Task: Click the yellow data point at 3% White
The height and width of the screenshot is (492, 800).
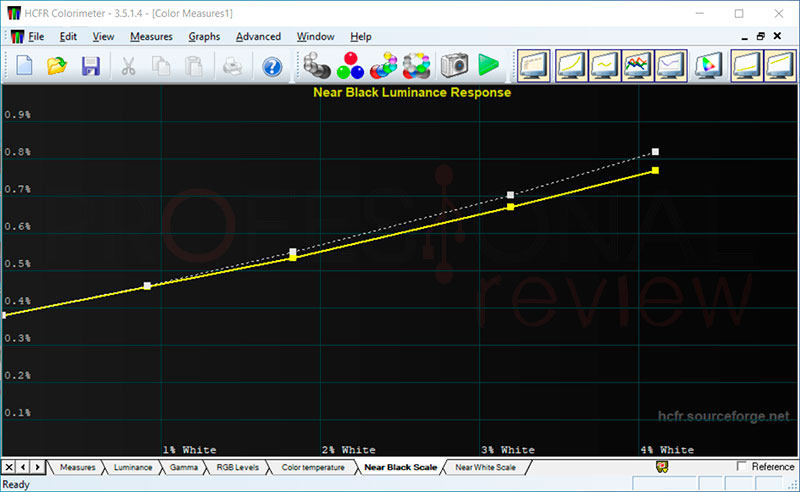Action: pos(510,207)
